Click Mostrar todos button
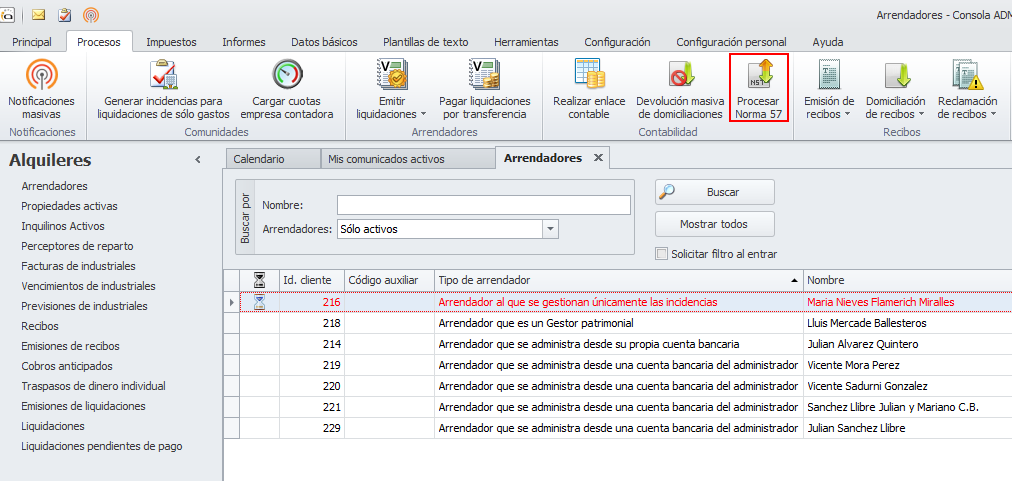This screenshot has width=1012, height=481. pyautogui.click(x=714, y=224)
